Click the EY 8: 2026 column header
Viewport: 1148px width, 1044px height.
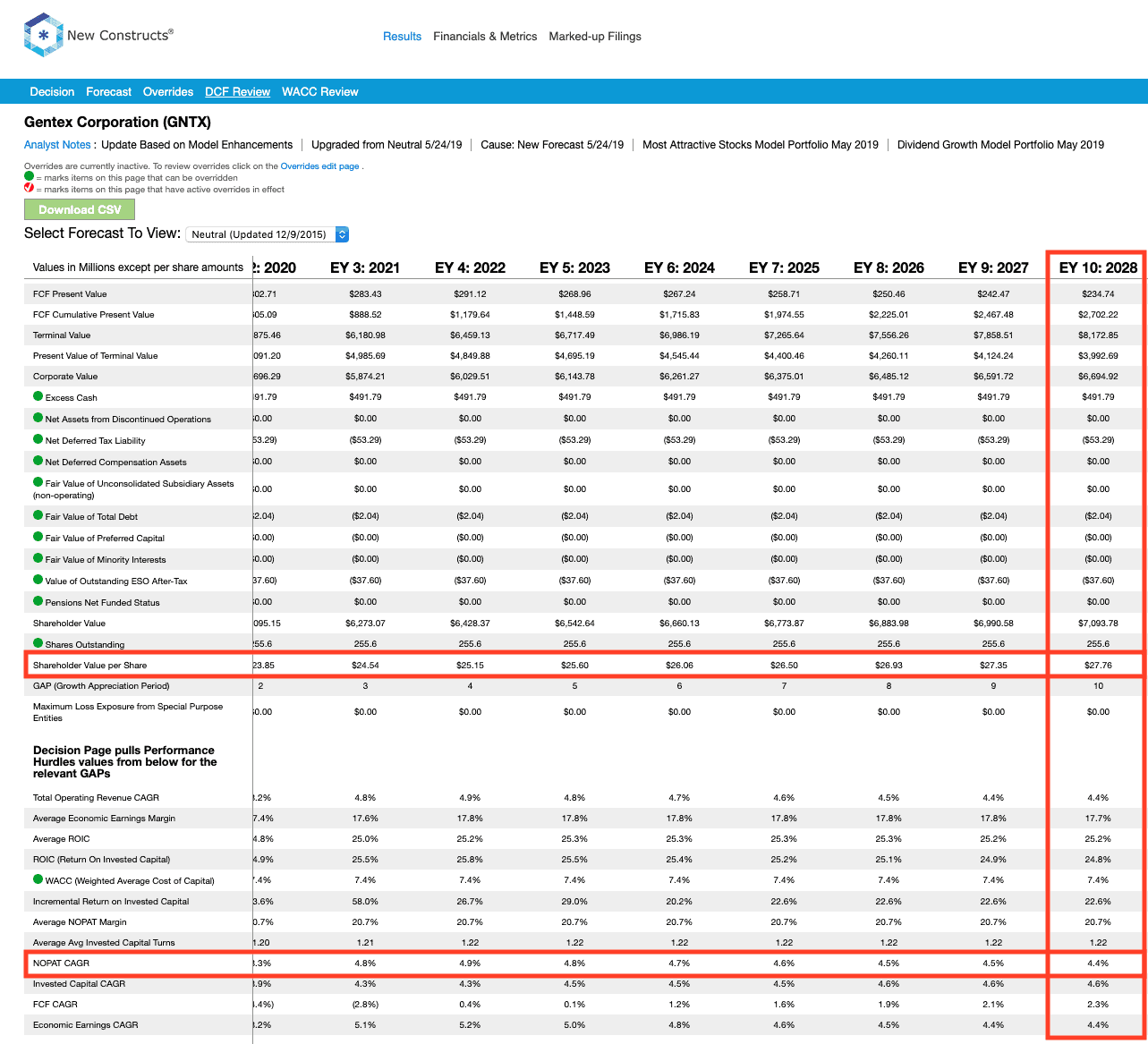(x=889, y=267)
